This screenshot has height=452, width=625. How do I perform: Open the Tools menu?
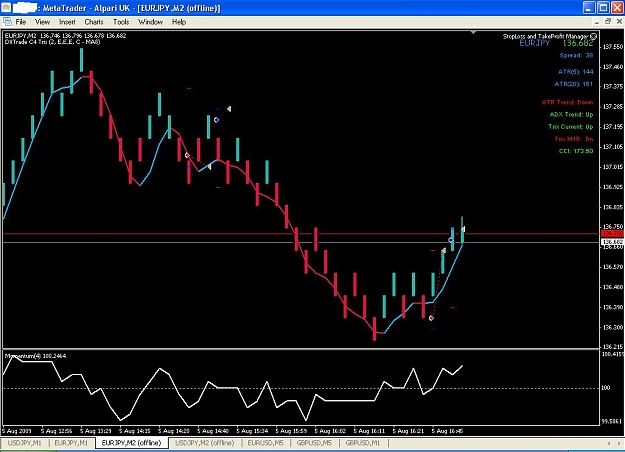121,22
